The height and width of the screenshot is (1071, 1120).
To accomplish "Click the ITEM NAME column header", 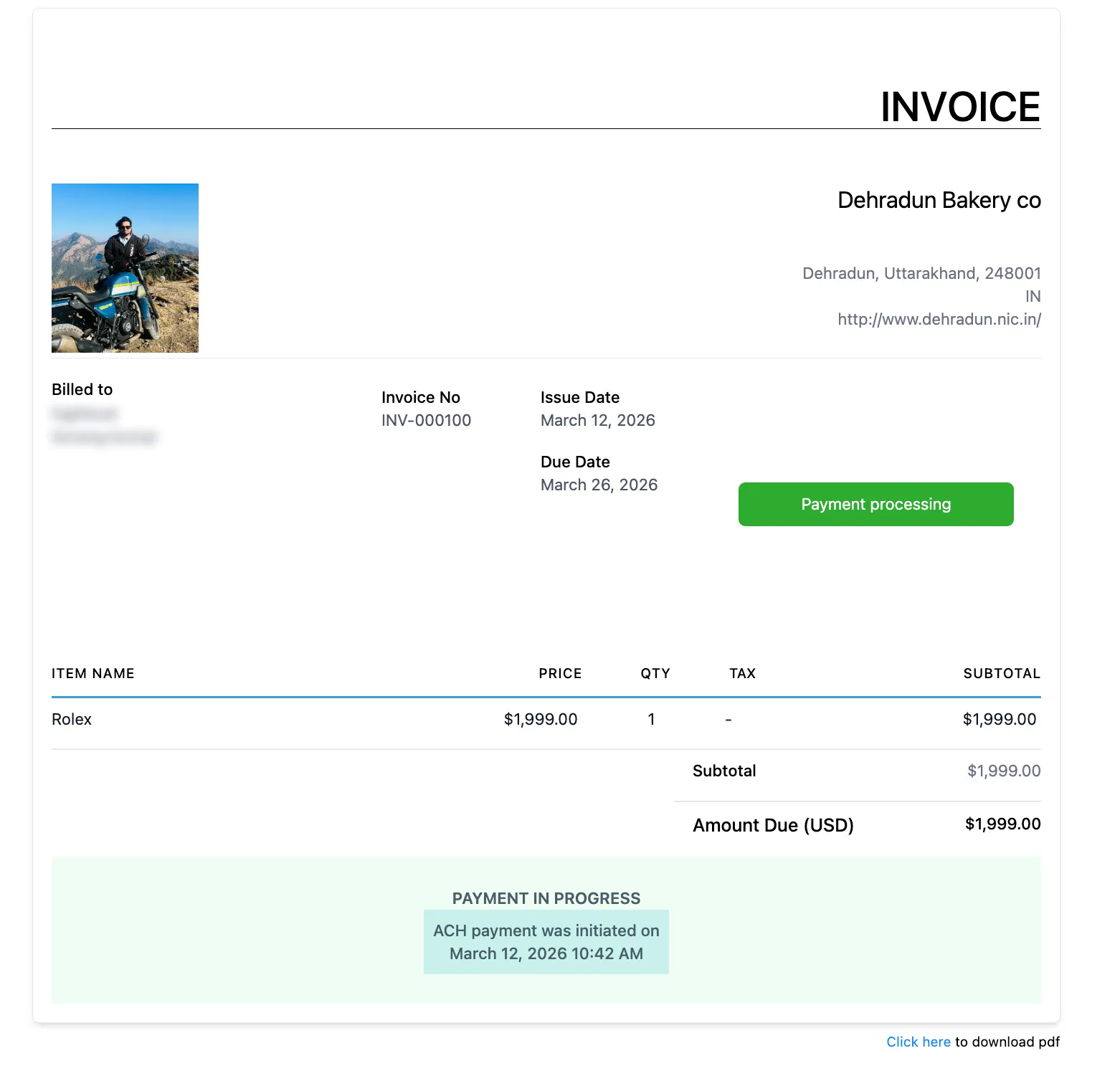I will 92,673.
